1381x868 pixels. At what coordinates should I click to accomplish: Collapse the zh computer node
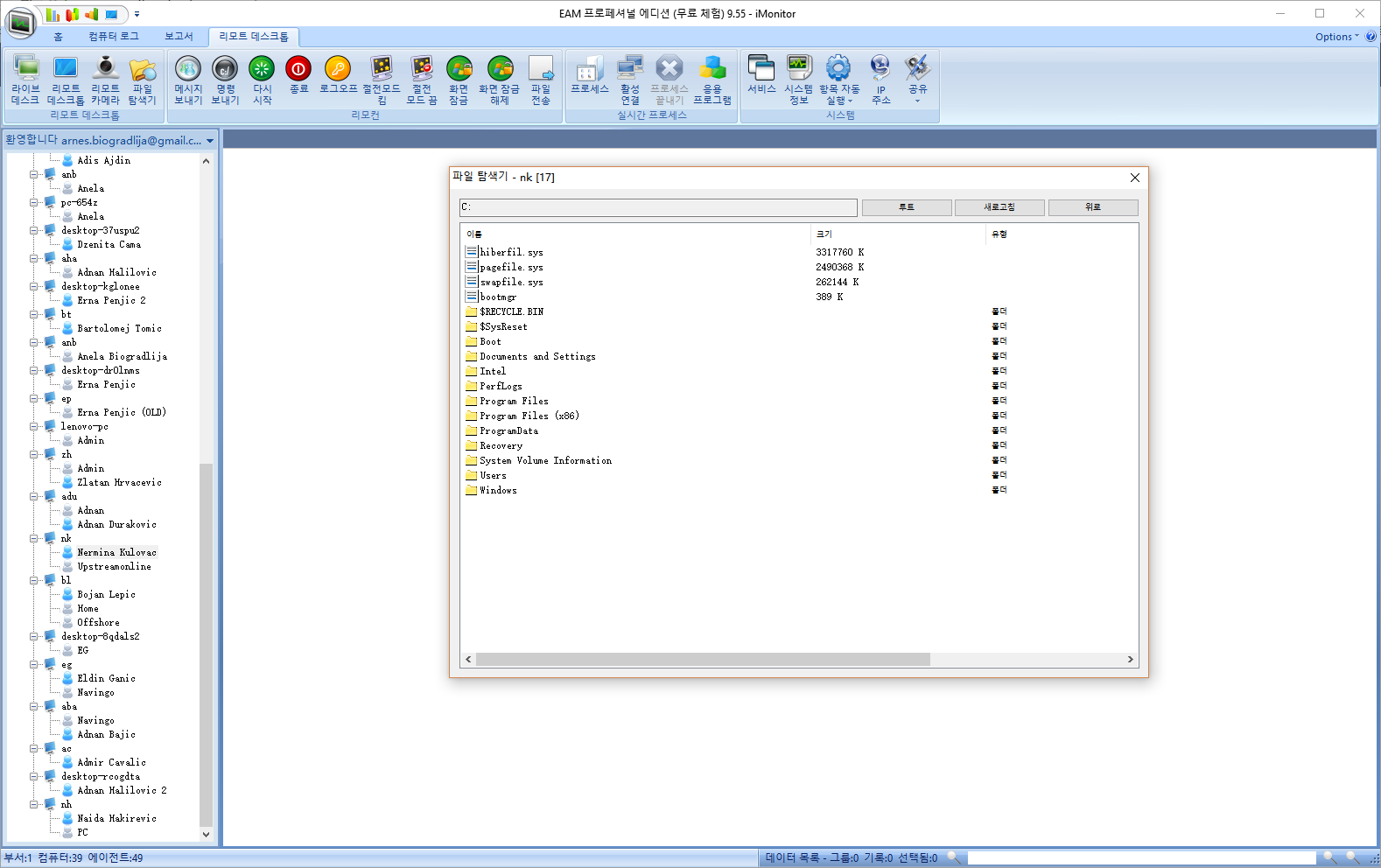pos(33,454)
